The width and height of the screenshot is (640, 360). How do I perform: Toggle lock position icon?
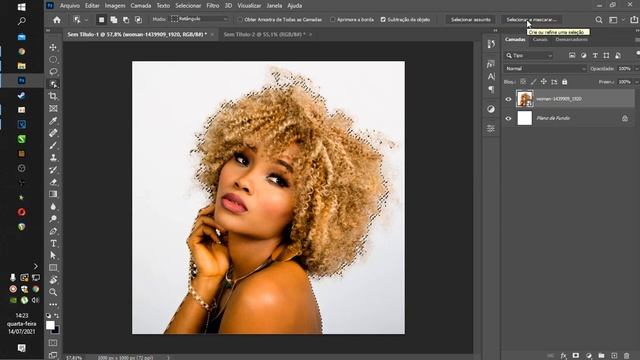[x=544, y=82]
